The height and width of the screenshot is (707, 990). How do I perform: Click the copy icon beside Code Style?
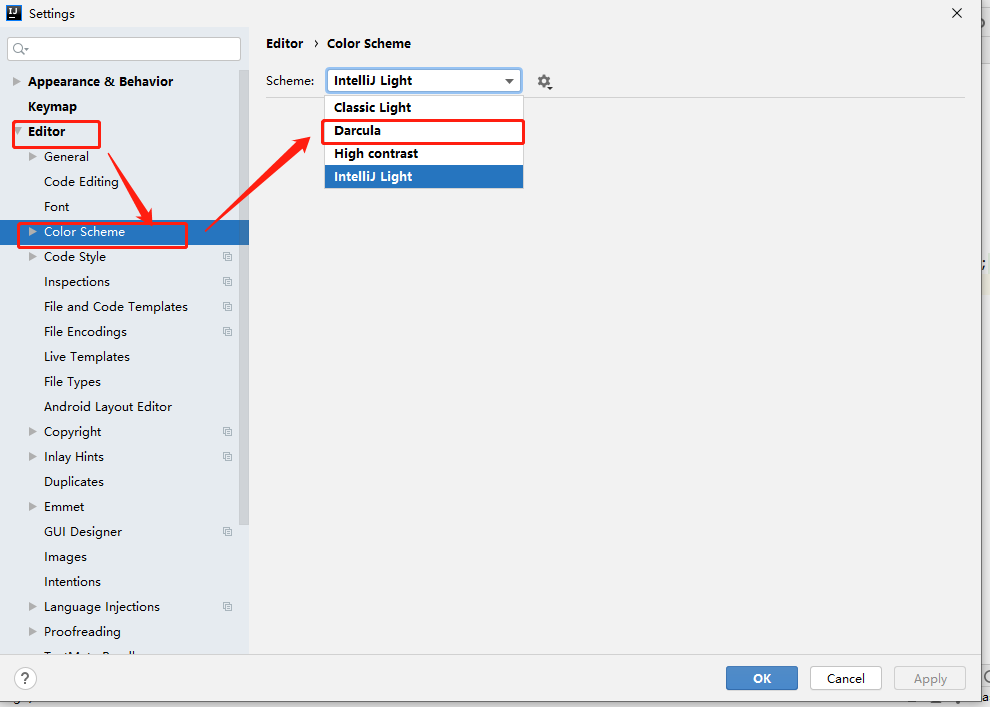pyautogui.click(x=227, y=257)
